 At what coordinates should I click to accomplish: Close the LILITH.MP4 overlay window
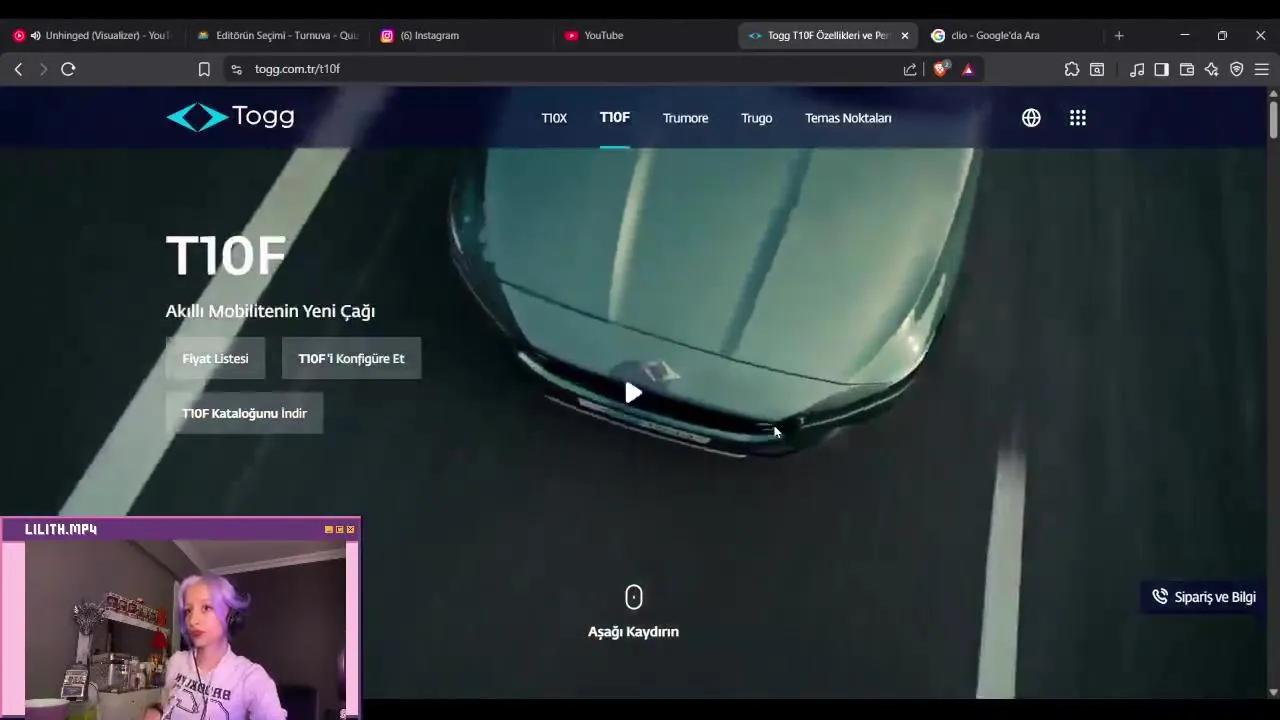pos(350,529)
